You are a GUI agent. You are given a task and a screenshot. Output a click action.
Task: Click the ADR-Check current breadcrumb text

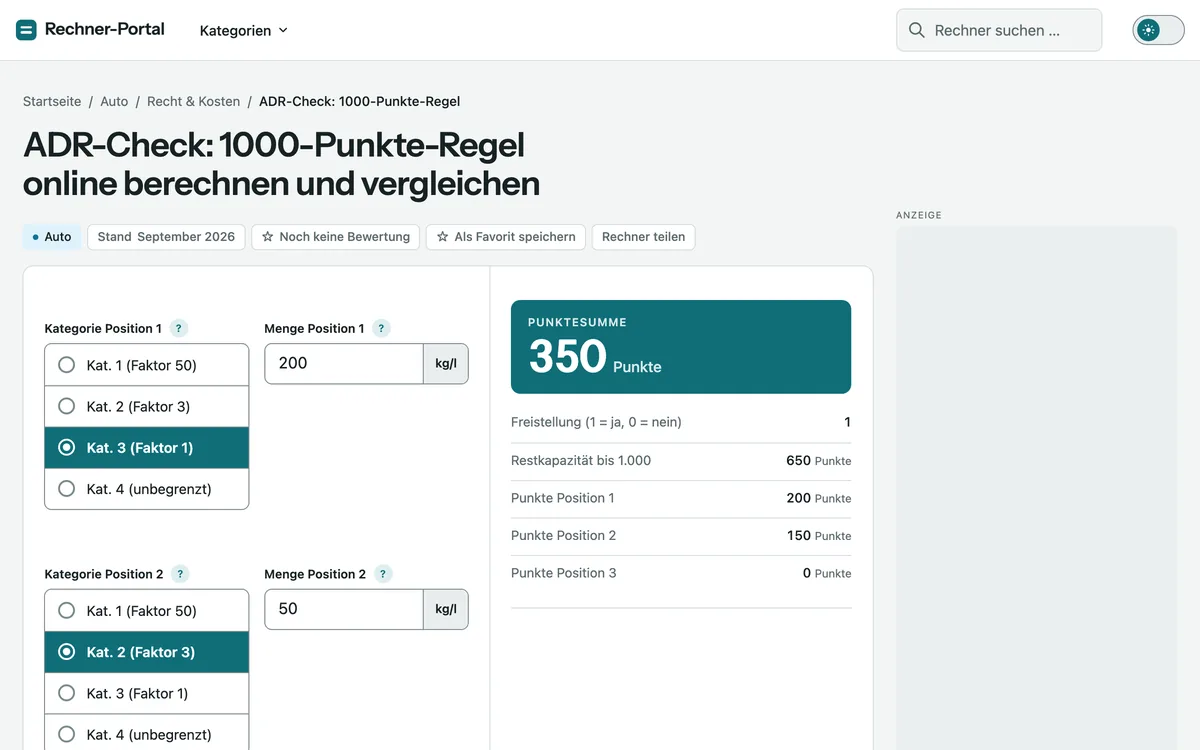coord(359,101)
